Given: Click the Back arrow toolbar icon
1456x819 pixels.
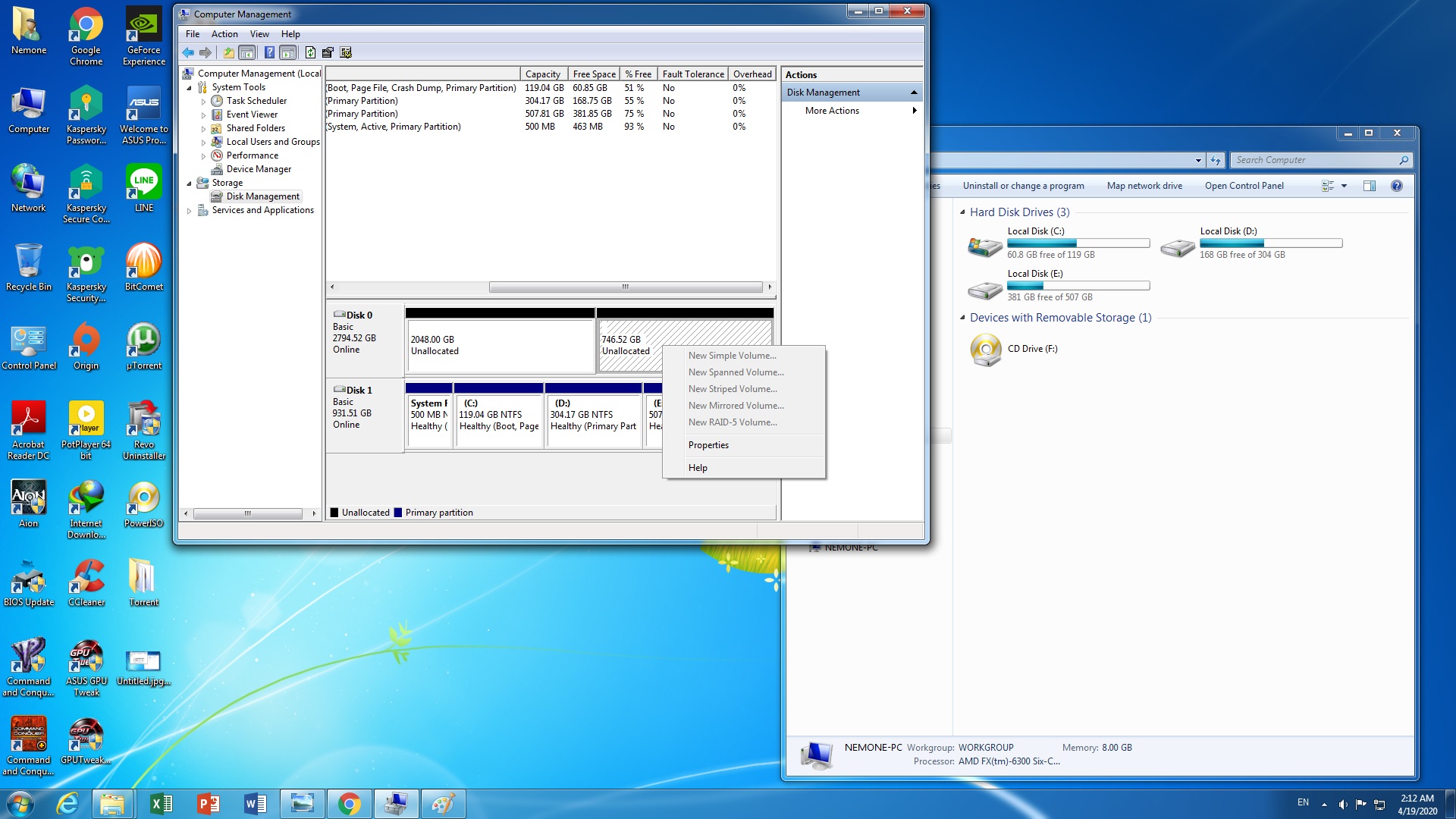Looking at the screenshot, I should point(188,52).
